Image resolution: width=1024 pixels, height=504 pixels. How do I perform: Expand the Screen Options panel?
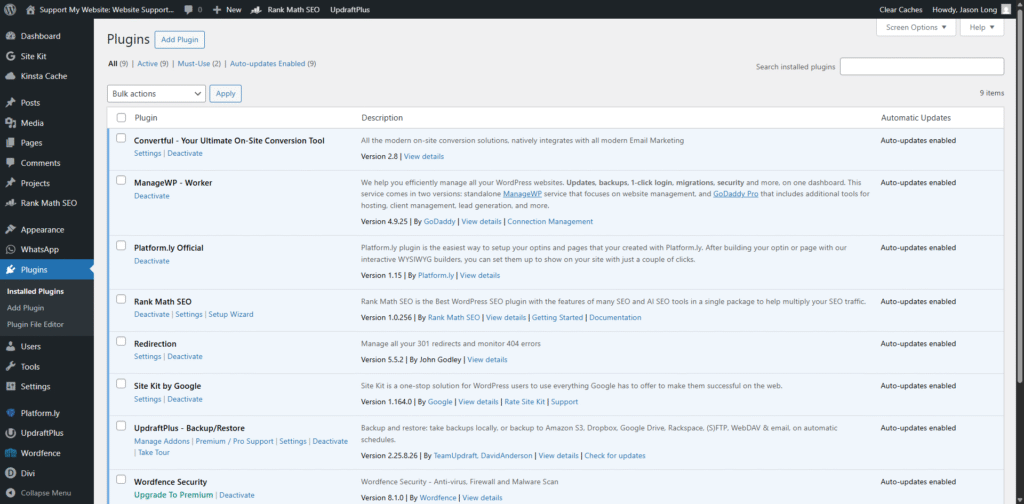[916, 27]
